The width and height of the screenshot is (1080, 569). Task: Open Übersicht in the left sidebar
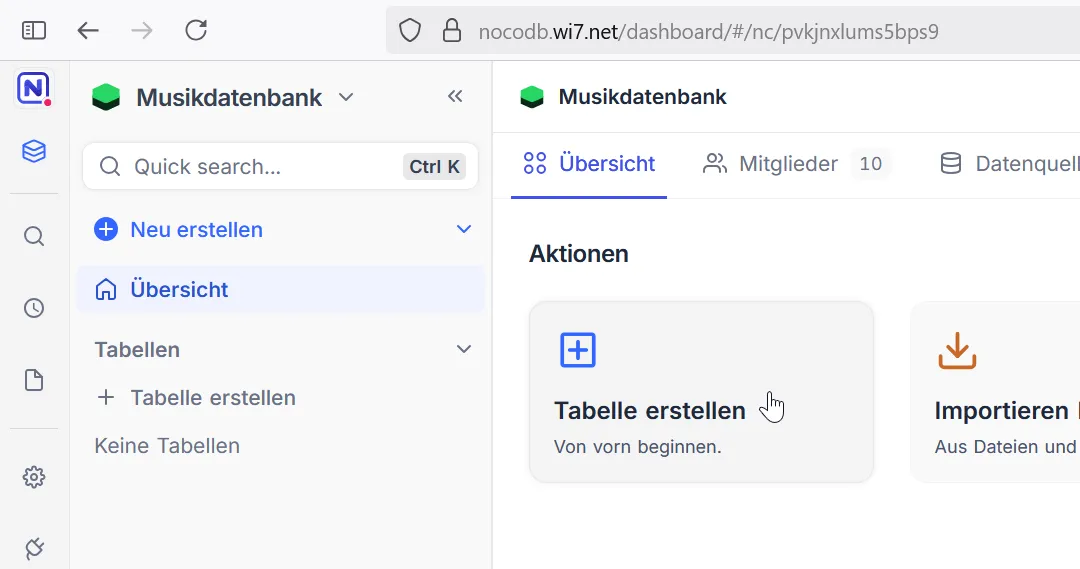click(x=180, y=290)
